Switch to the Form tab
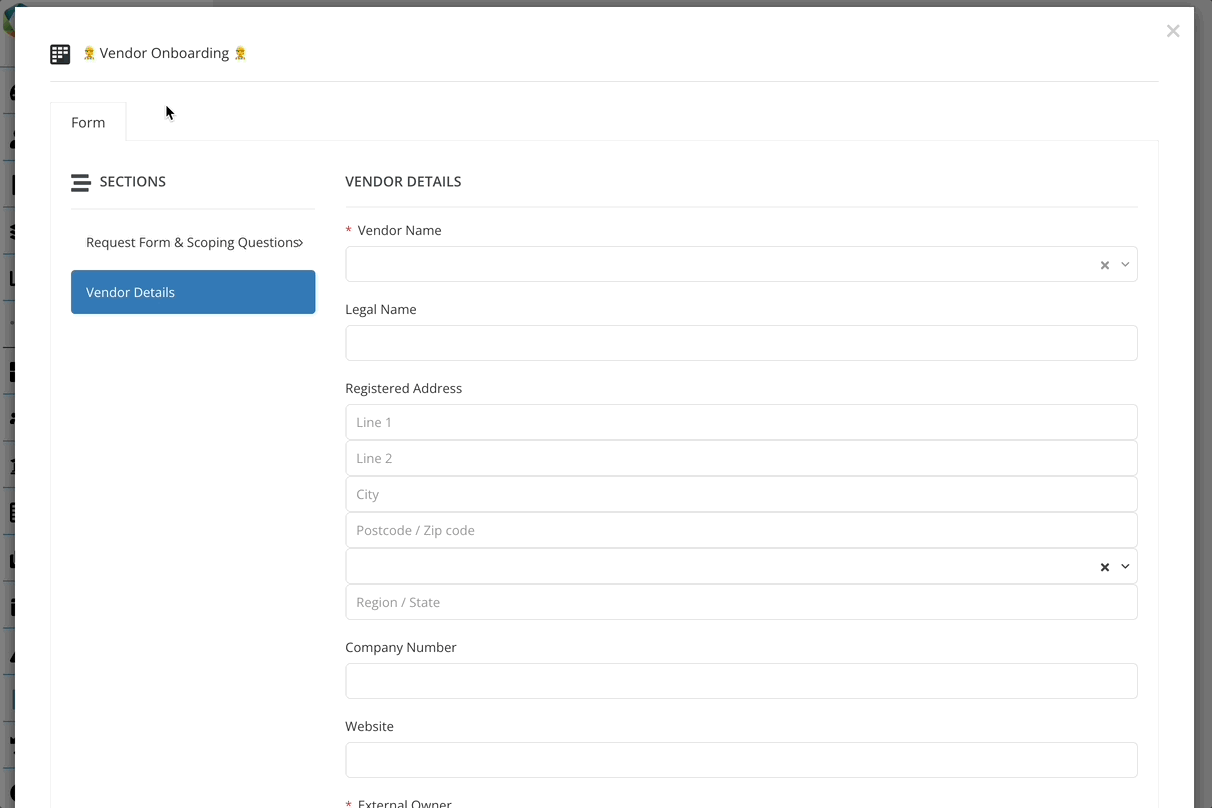Image resolution: width=1212 pixels, height=808 pixels. pos(87,122)
